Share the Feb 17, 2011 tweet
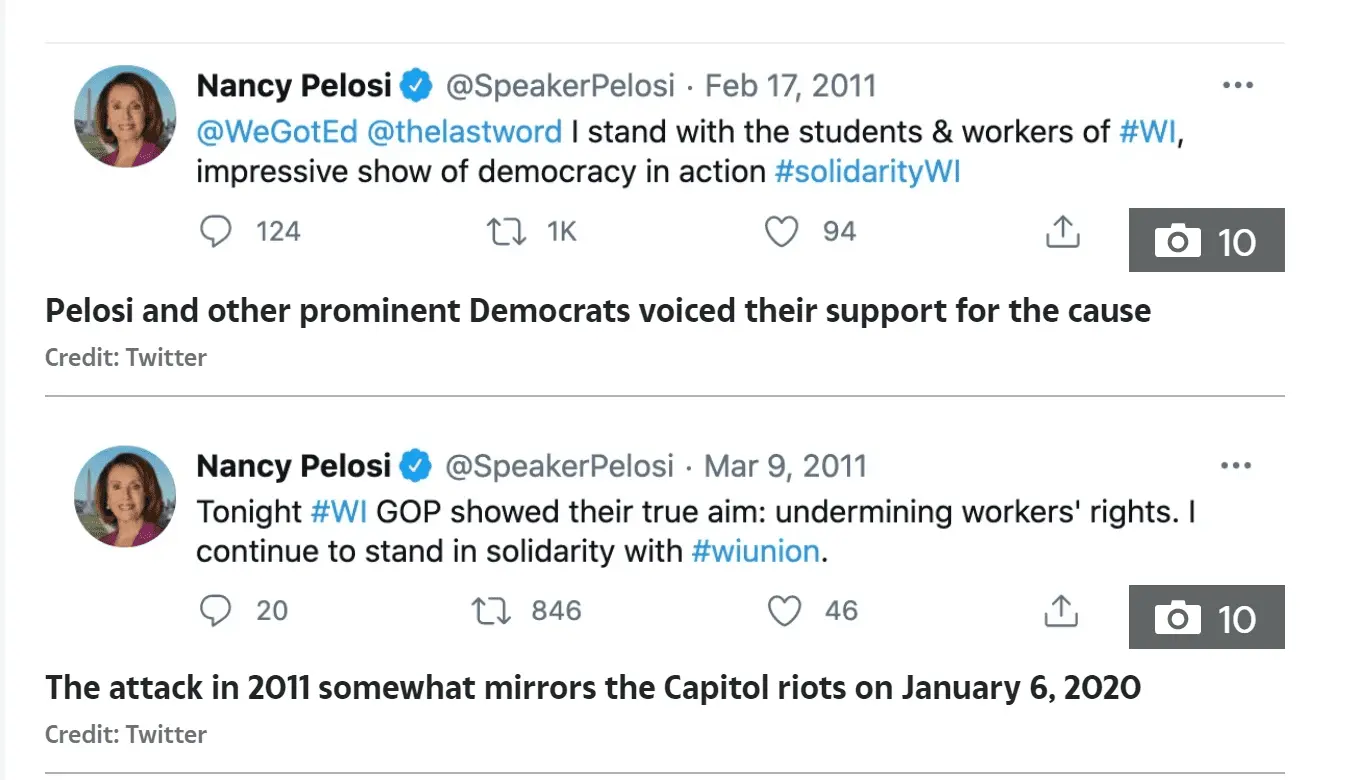 click(x=1062, y=232)
